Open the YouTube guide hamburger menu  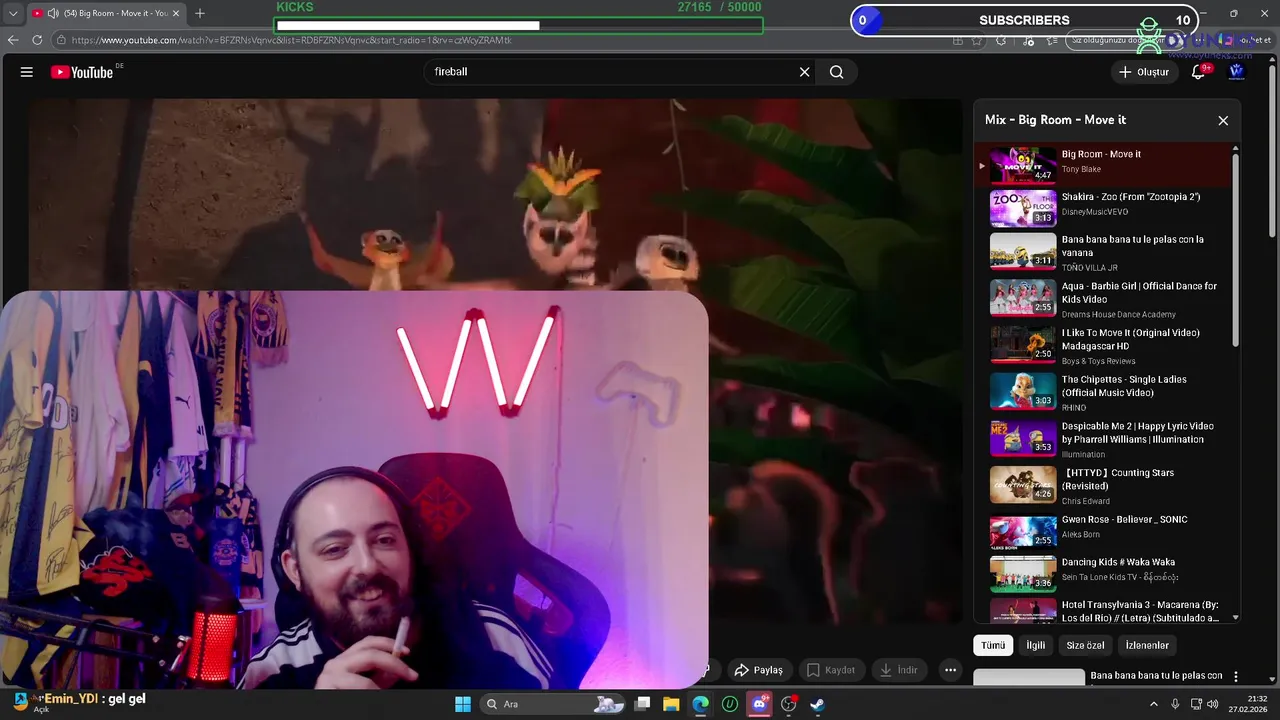pos(27,72)
